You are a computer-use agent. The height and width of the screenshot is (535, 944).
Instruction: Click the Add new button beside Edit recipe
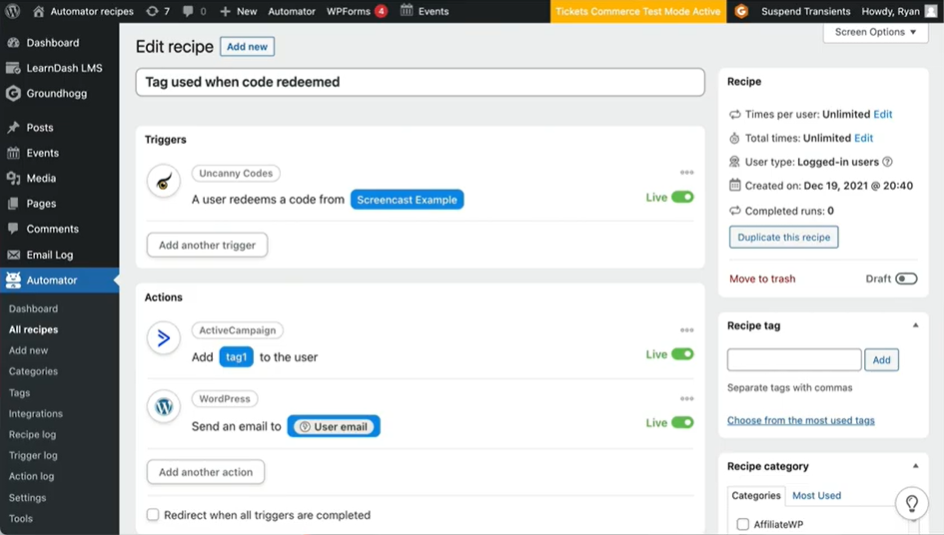coord(247,46)
